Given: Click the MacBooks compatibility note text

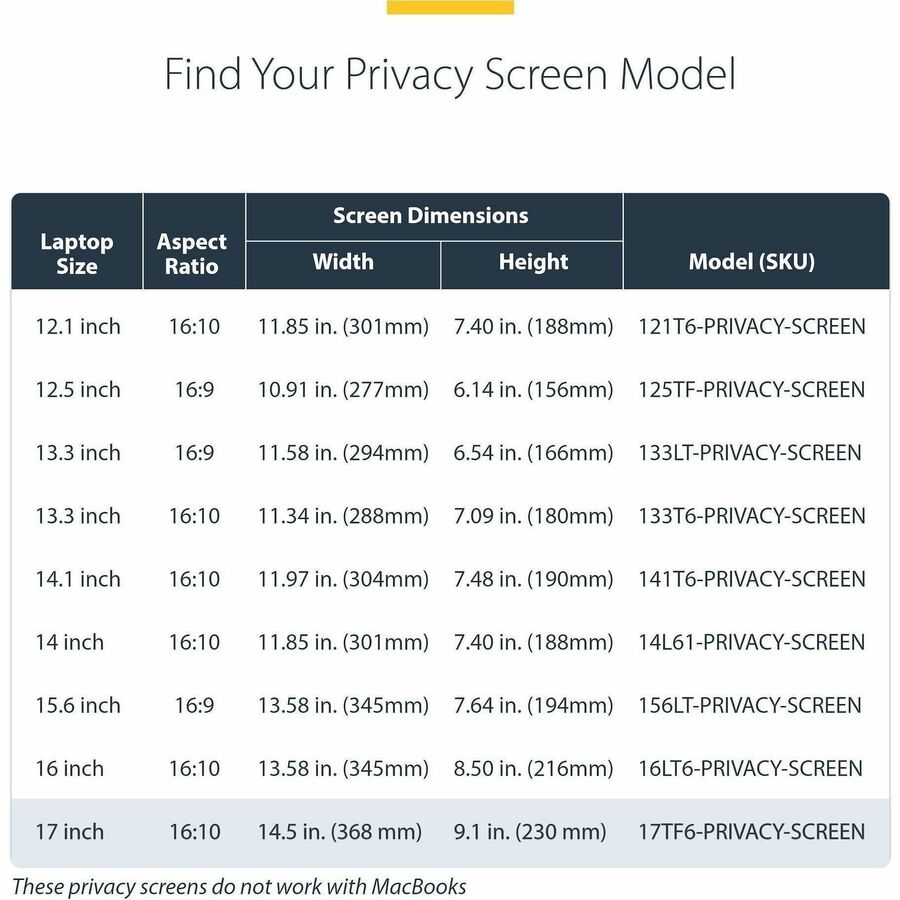Looking at the screenshot, I should (x=239, y=886).
